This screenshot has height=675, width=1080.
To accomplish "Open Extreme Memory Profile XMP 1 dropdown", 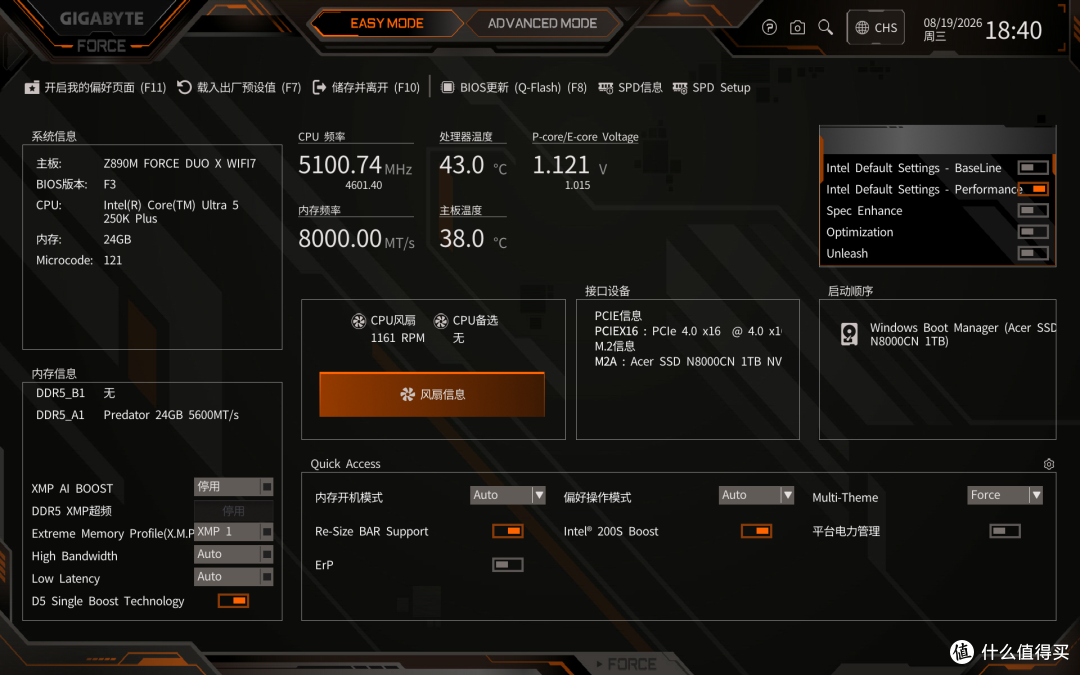I will [x=233, y=532].
